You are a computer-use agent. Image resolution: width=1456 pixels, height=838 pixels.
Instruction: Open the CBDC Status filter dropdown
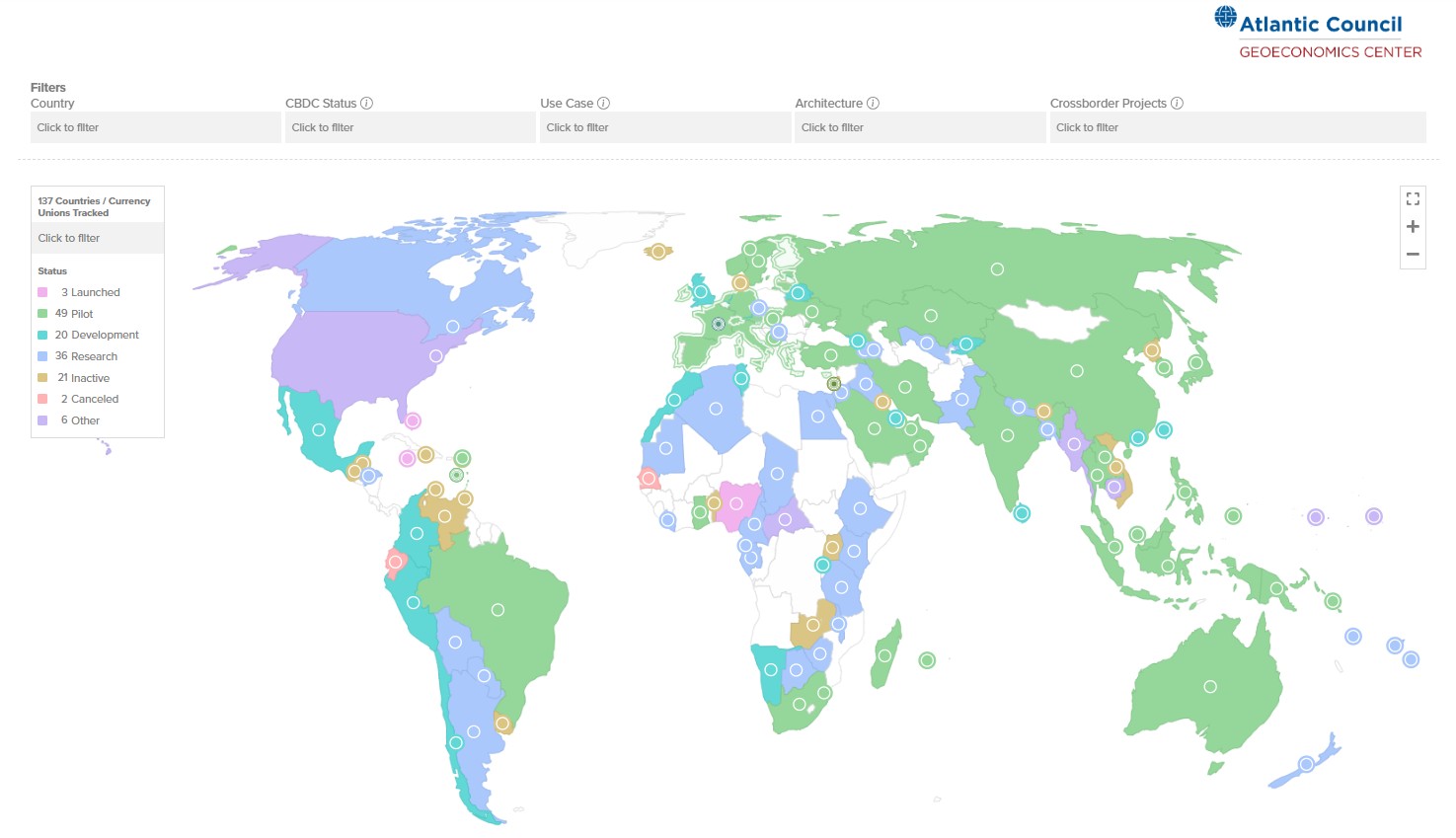tap(410, 127)
